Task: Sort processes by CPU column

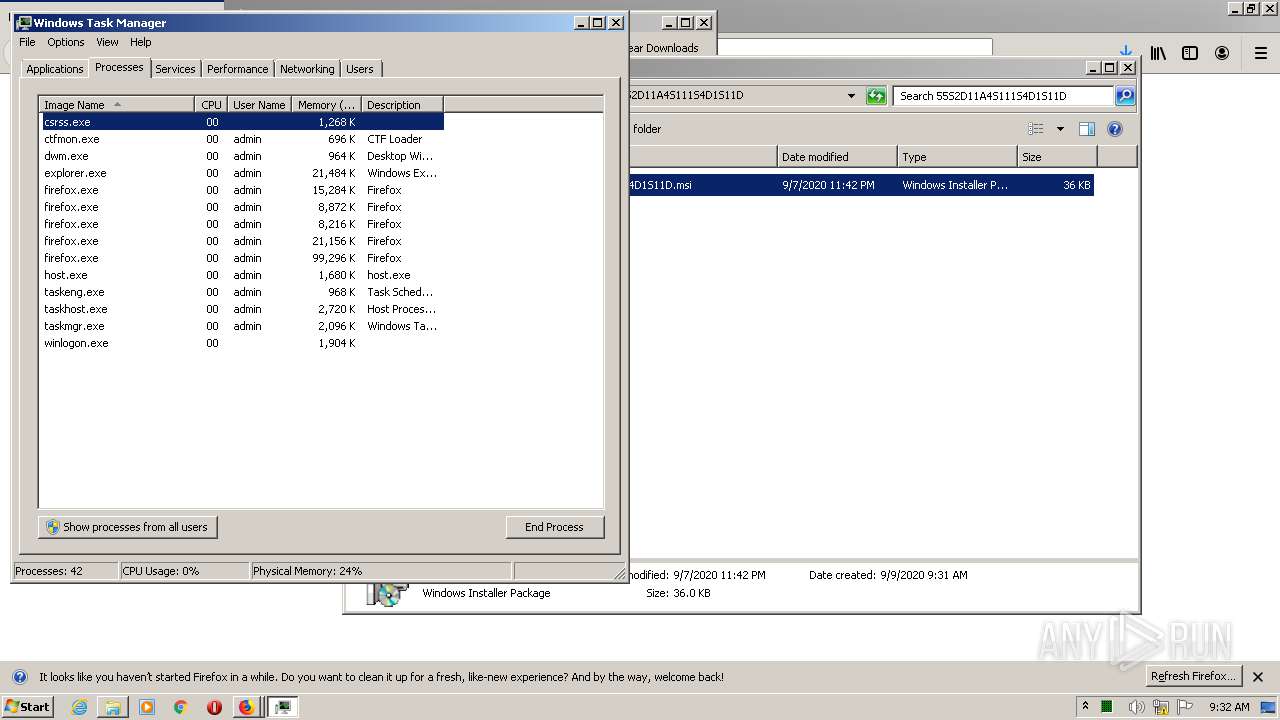Action: click(x=211, y=104)
